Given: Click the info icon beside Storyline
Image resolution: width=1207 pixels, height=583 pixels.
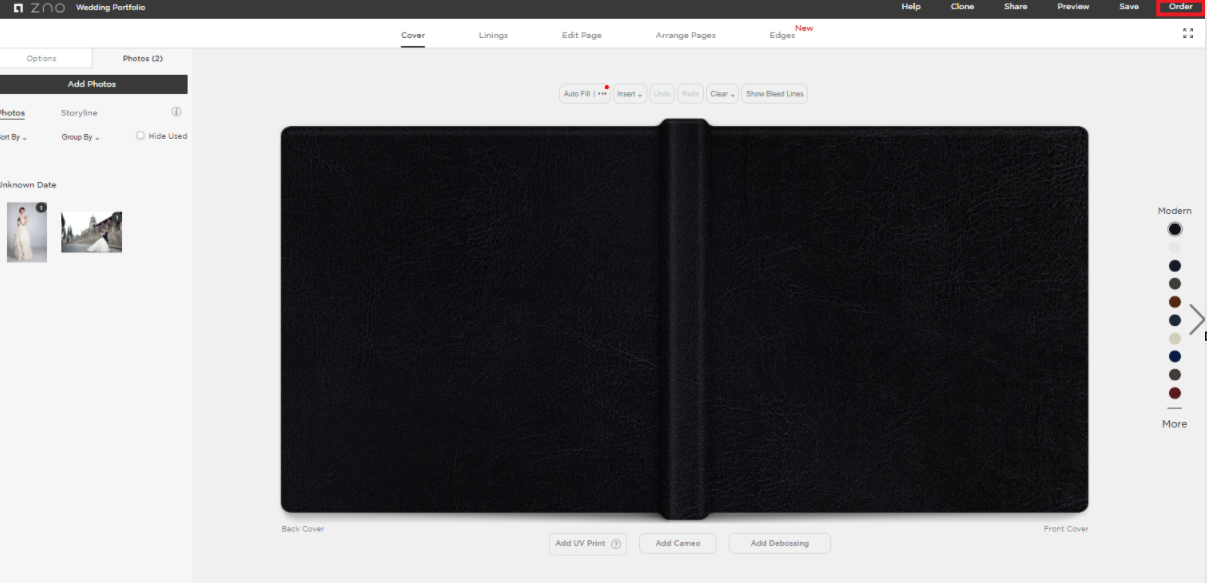Looking at the screenshot, I should tap(176, 112).
